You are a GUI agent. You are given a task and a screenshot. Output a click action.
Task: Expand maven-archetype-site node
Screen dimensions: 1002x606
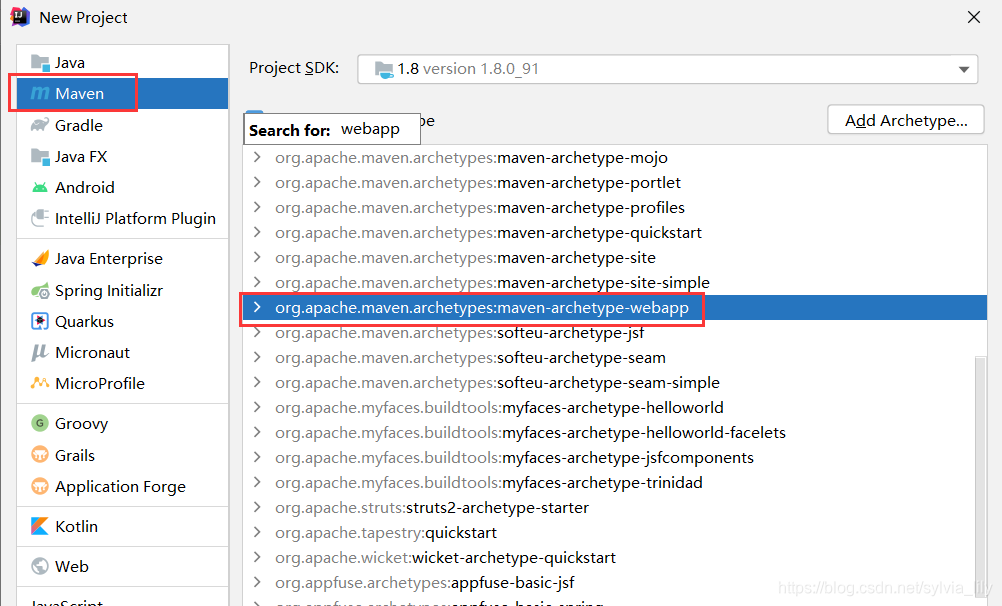257,257
